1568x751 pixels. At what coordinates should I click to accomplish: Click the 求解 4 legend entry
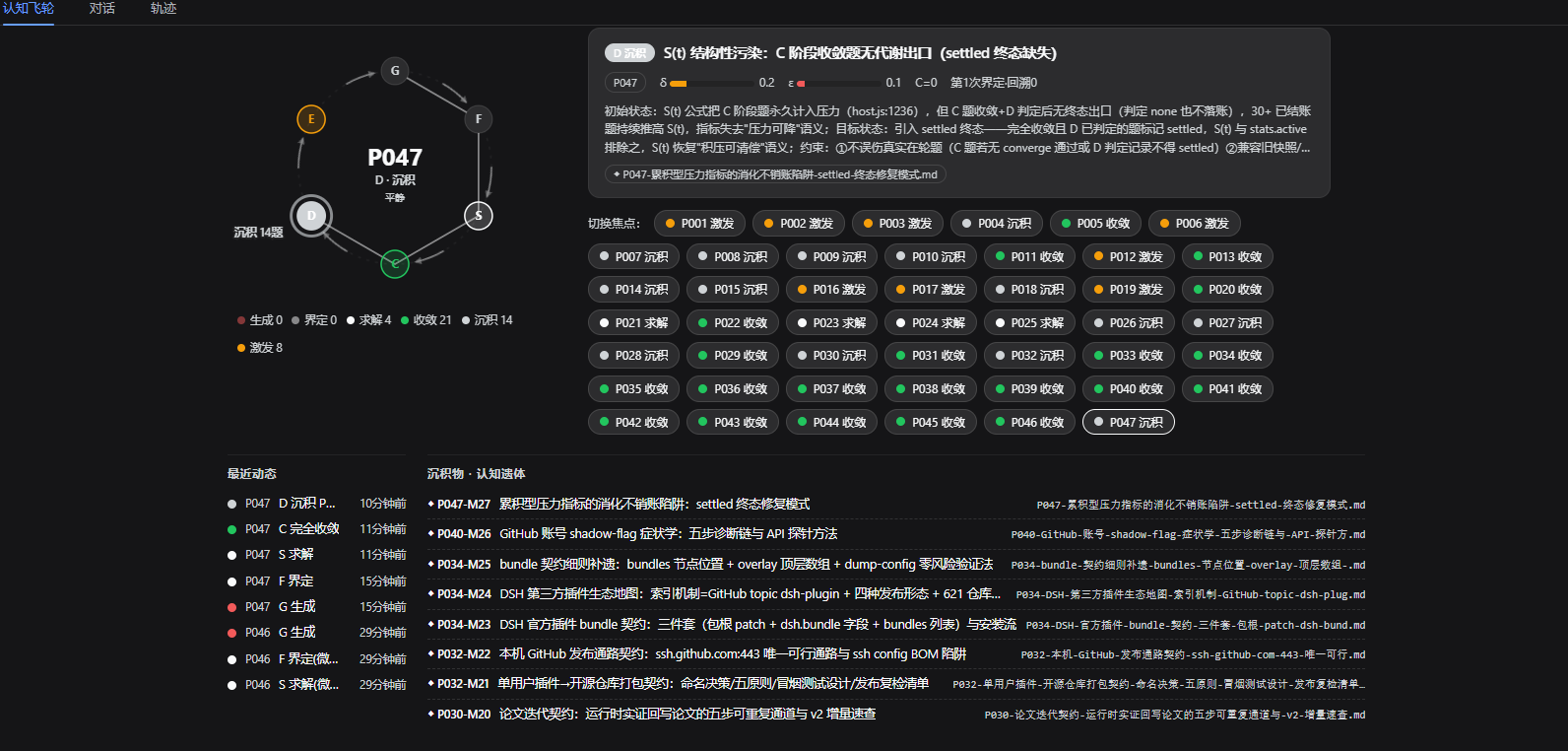click(369, 320)
